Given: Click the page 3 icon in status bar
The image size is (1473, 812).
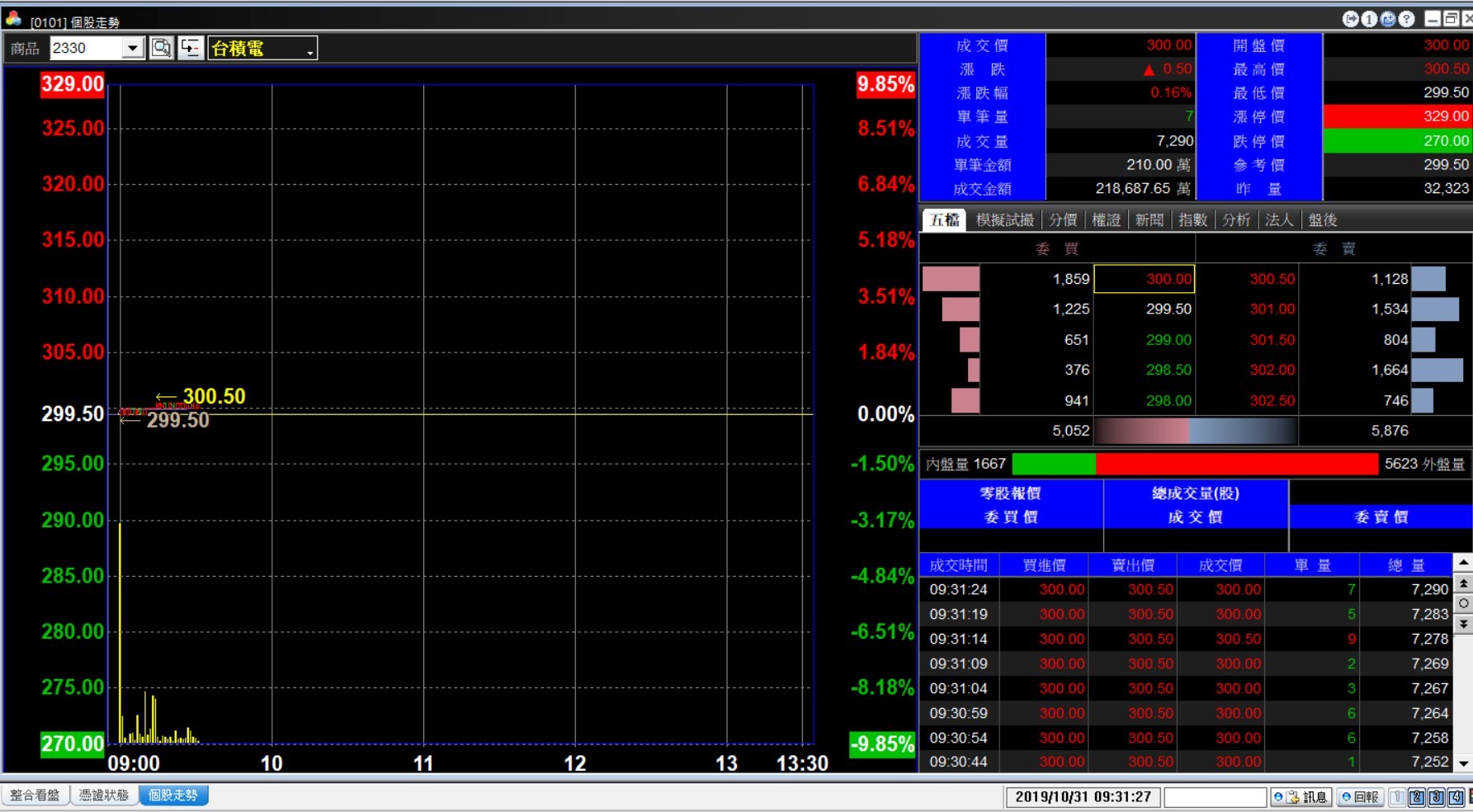Looking at the screenshot, I should pos(1437,797).
